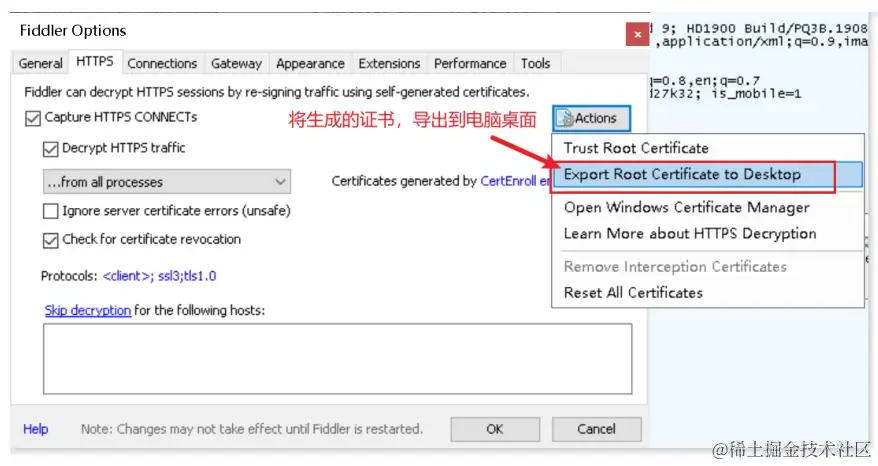This screenshot has height=466, width=878.
Task: Open the Tools tab
Action: click(x=535, y=63)
